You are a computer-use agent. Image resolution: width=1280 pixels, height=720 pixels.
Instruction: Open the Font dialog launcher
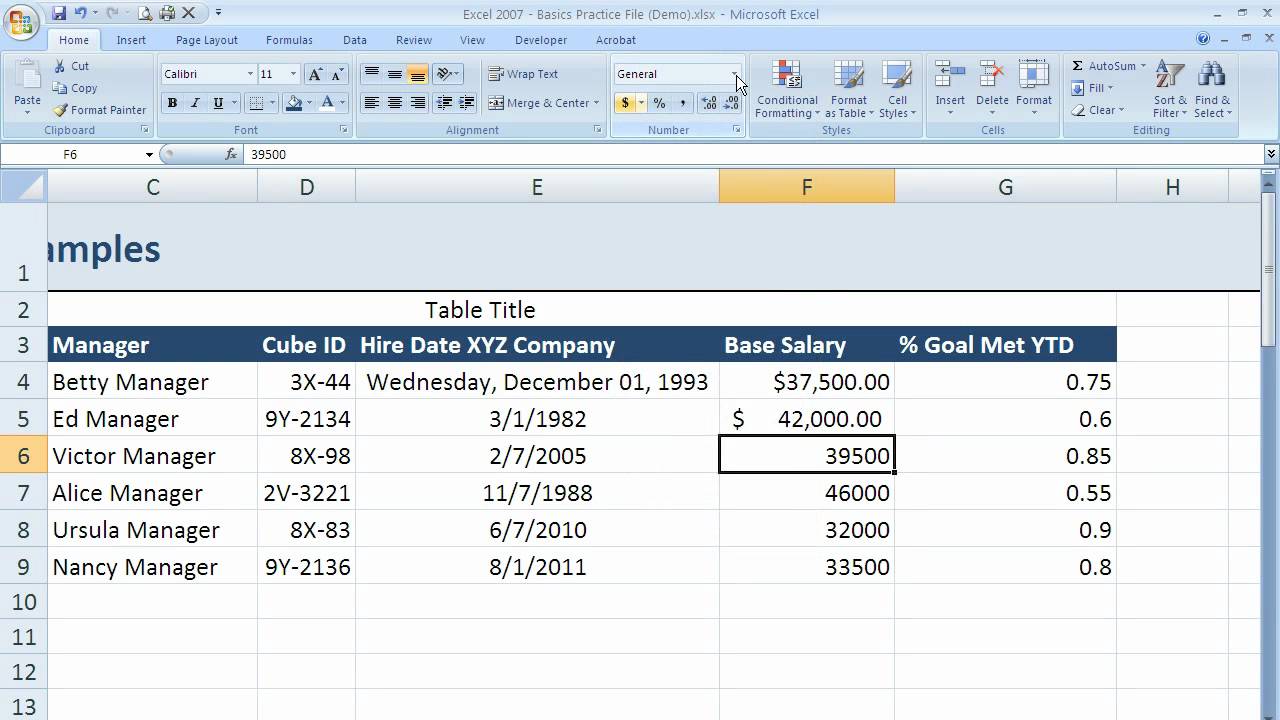[344, 130]
